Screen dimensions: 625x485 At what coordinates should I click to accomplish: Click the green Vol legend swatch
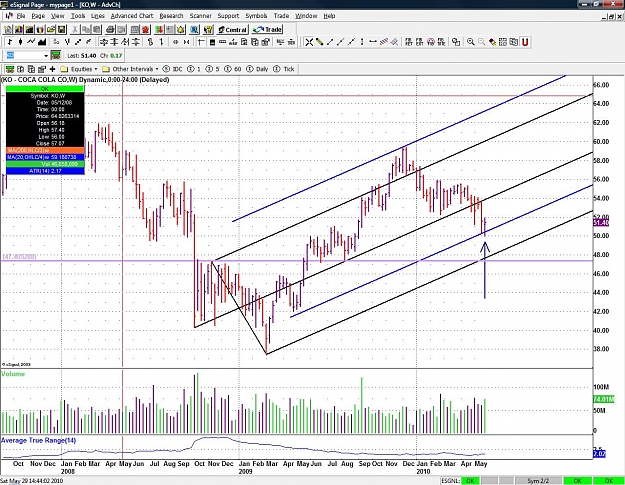[45, 164]
